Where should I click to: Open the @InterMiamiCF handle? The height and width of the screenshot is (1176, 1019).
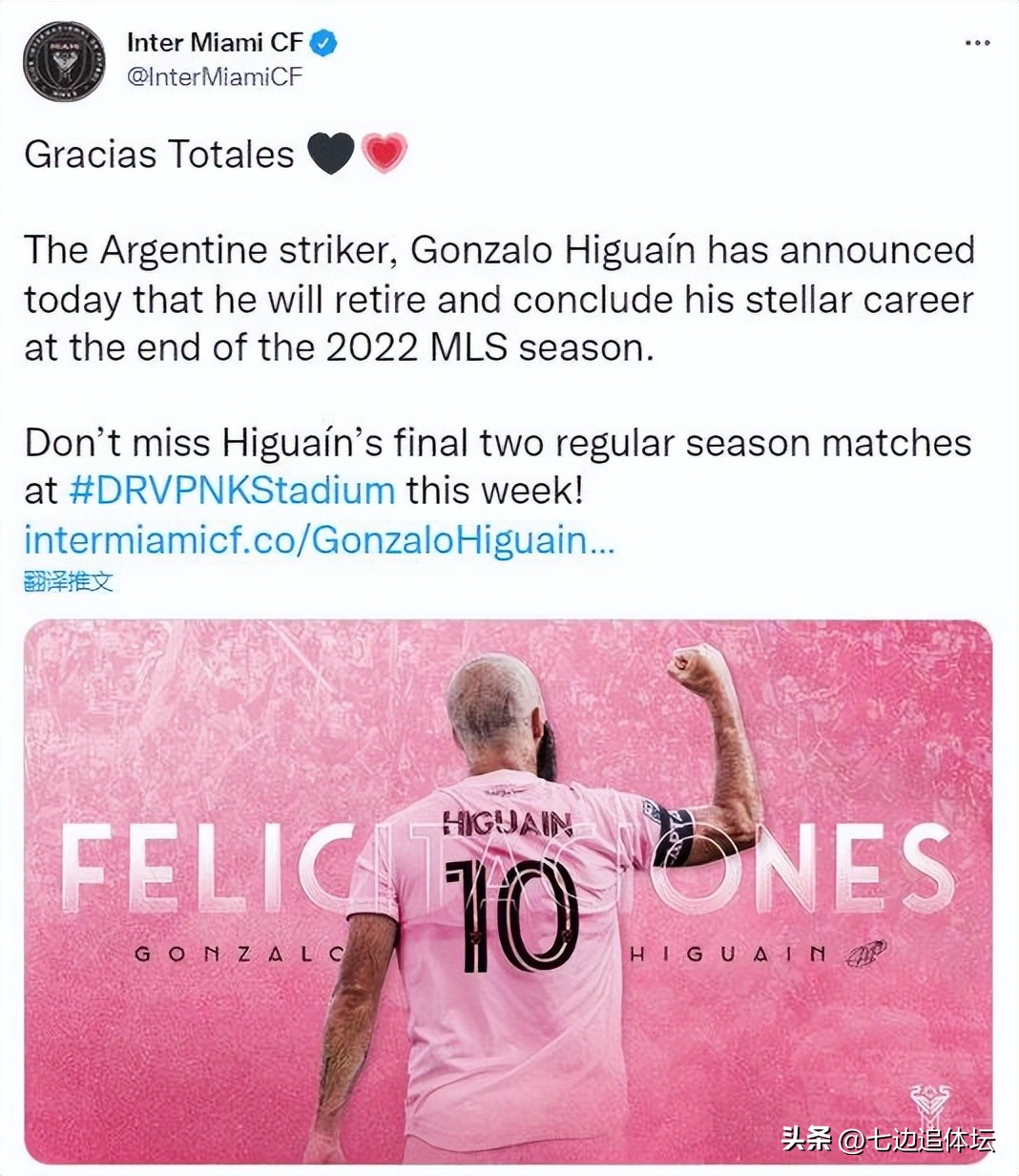pyautogui.click(x=215, y=77)
